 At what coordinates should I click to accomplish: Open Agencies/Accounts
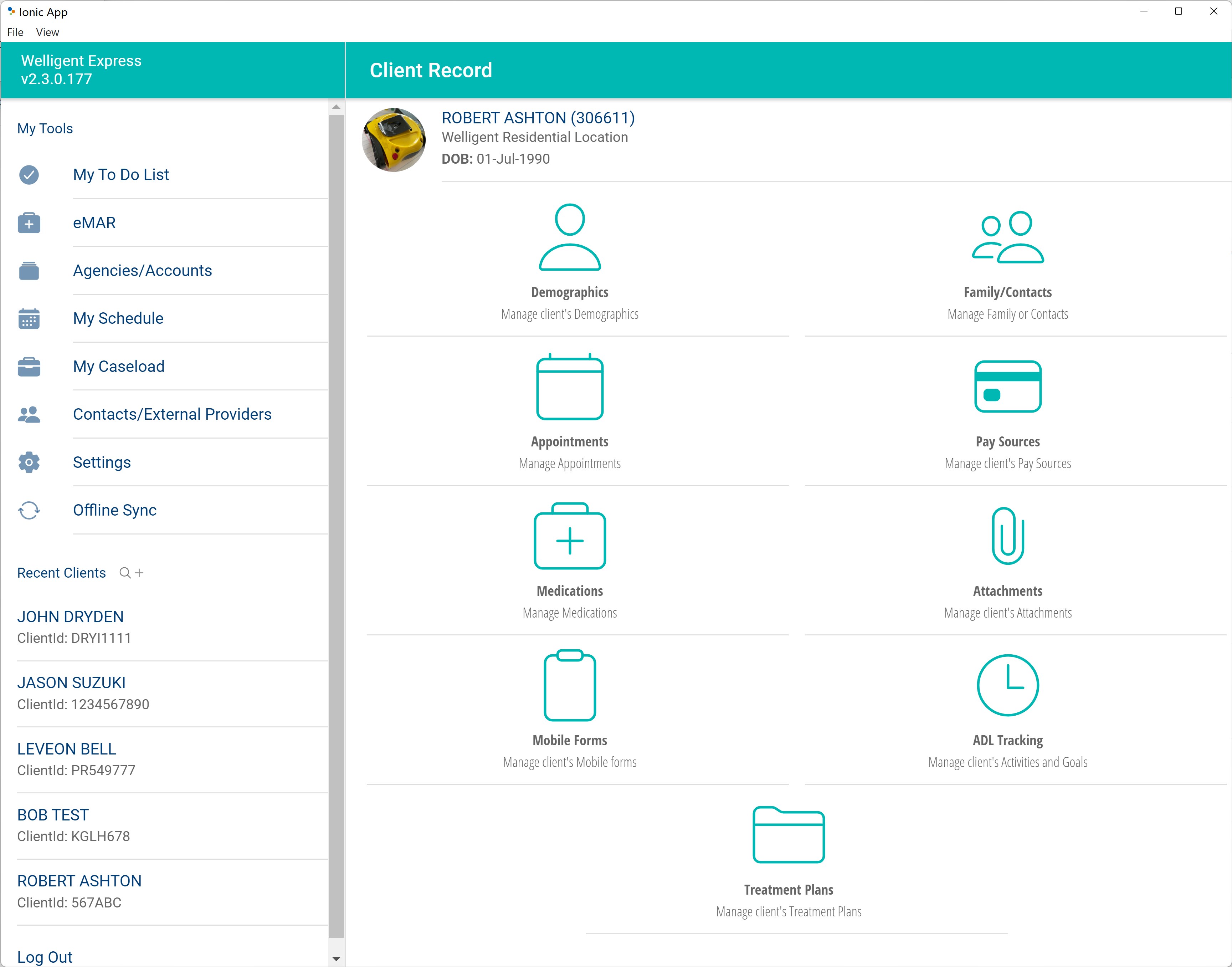click(x=142, y=271)
